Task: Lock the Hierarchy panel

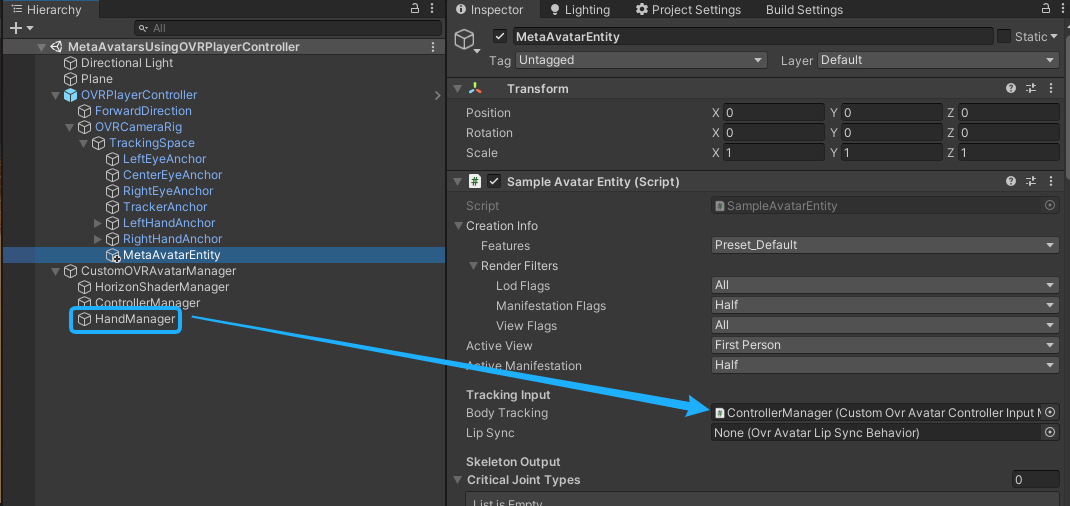Action: pos(414,9)
